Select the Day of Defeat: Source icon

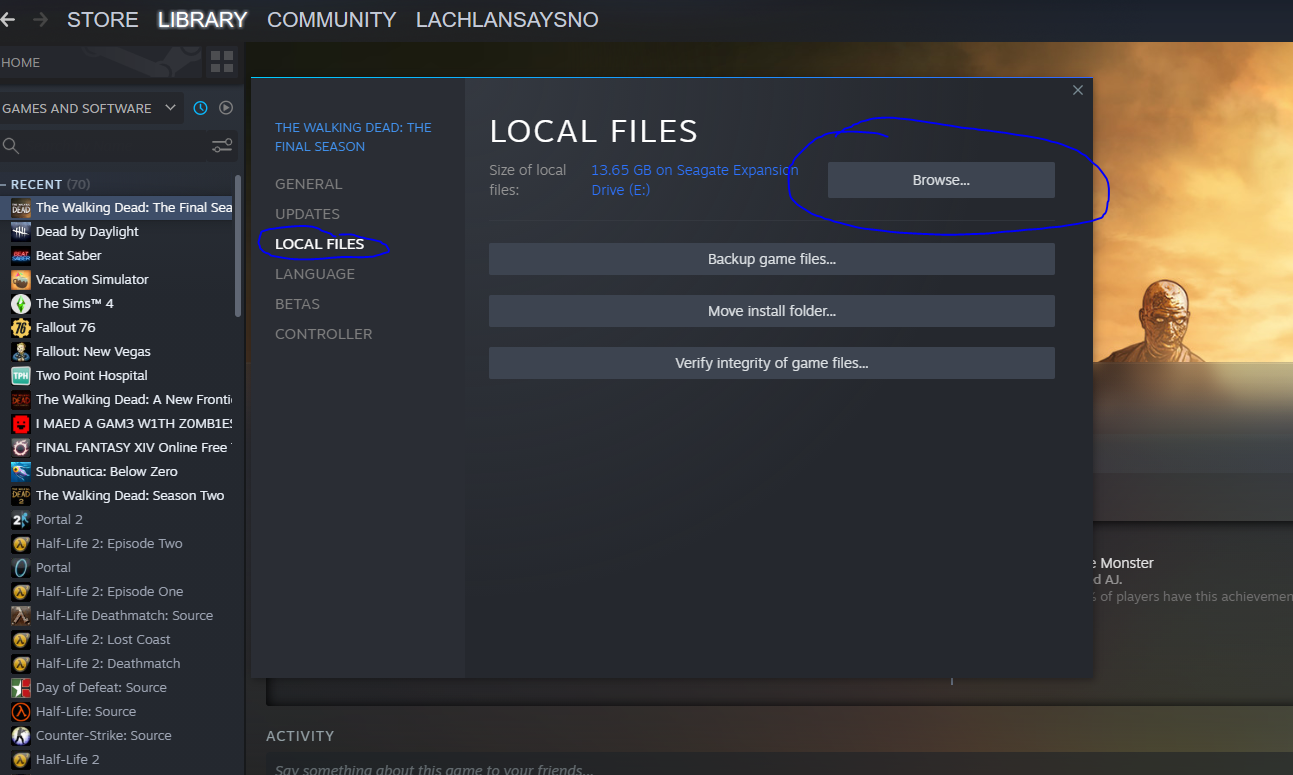[x=21, y=687]
